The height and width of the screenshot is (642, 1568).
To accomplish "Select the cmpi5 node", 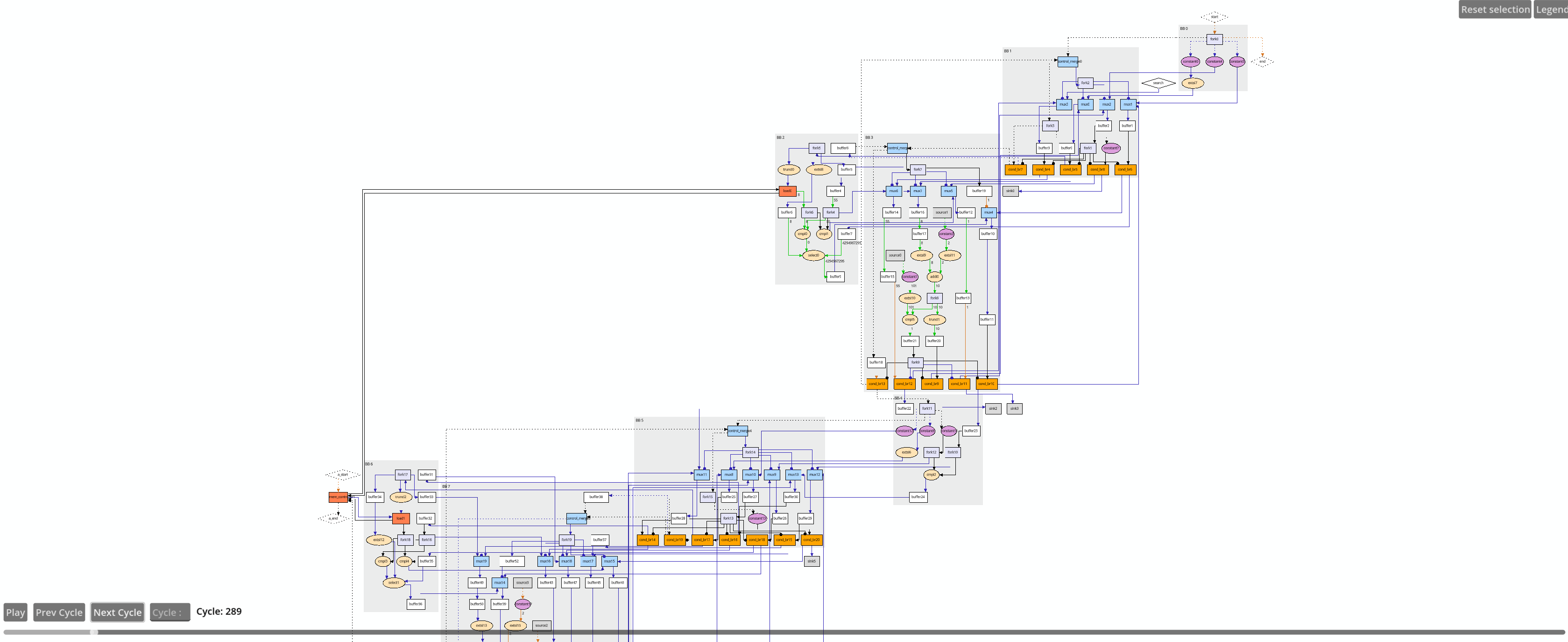I will pyautogui.click(x=910, y=320).
